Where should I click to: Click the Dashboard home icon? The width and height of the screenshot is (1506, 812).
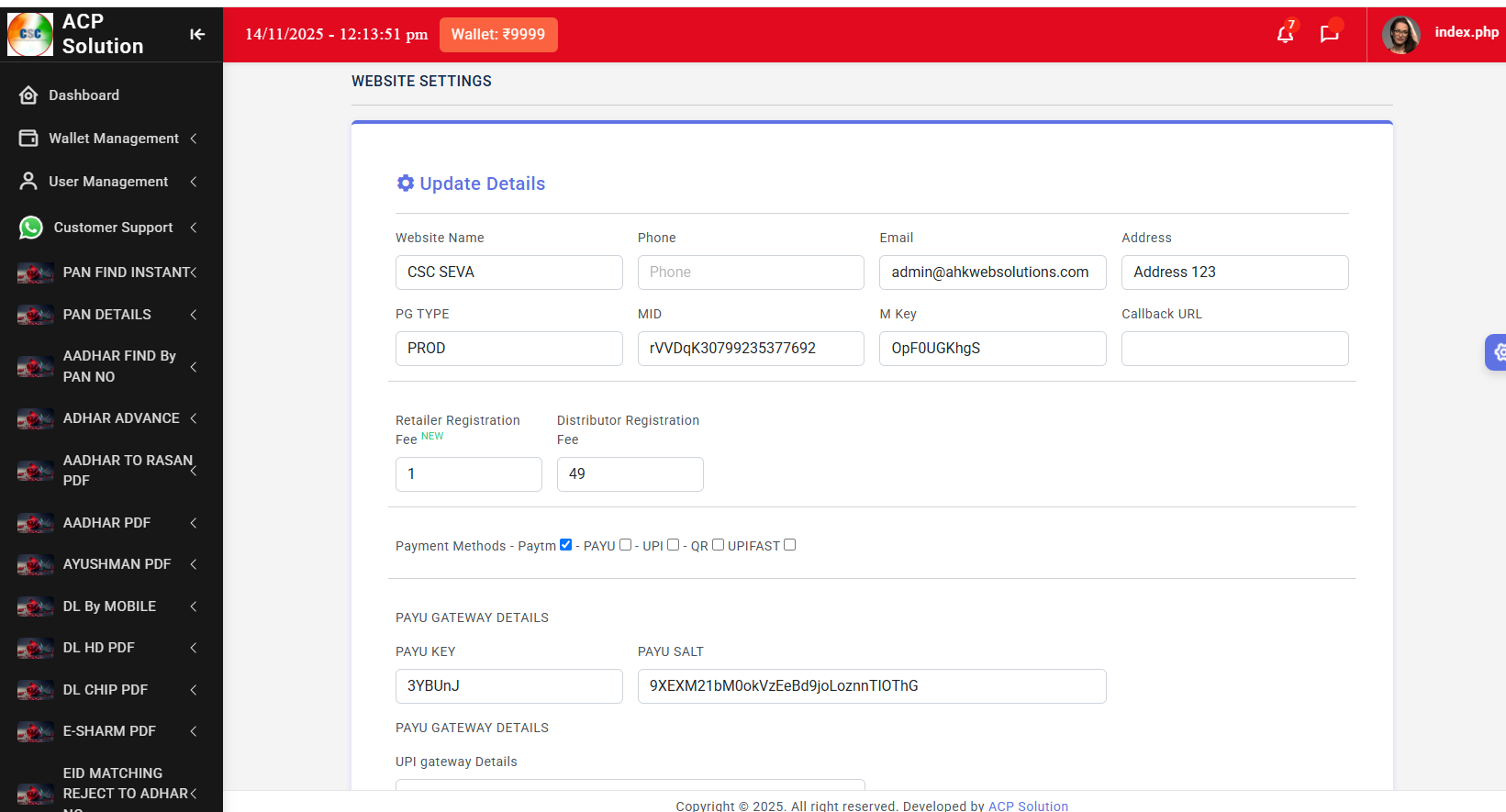28,95
